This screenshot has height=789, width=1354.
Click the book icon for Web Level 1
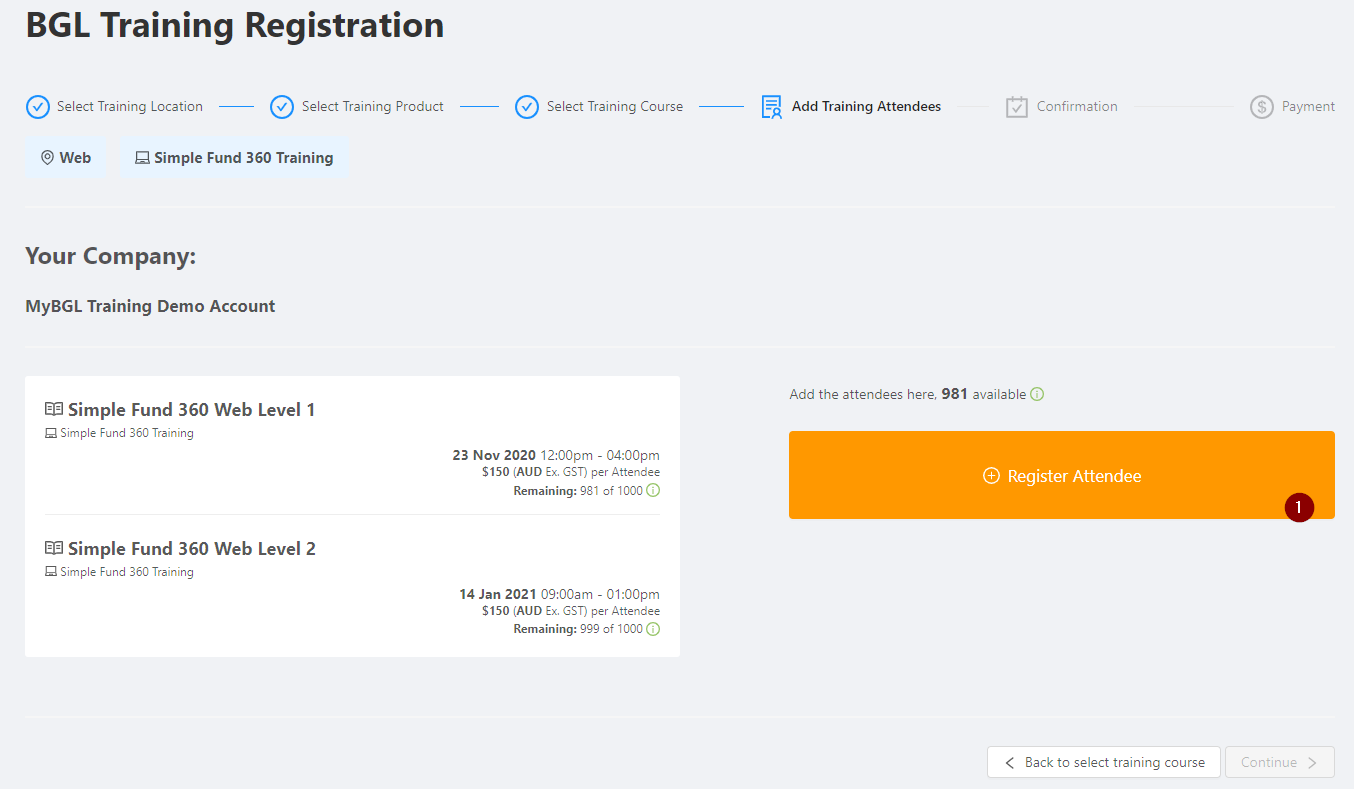coord(54,409)
